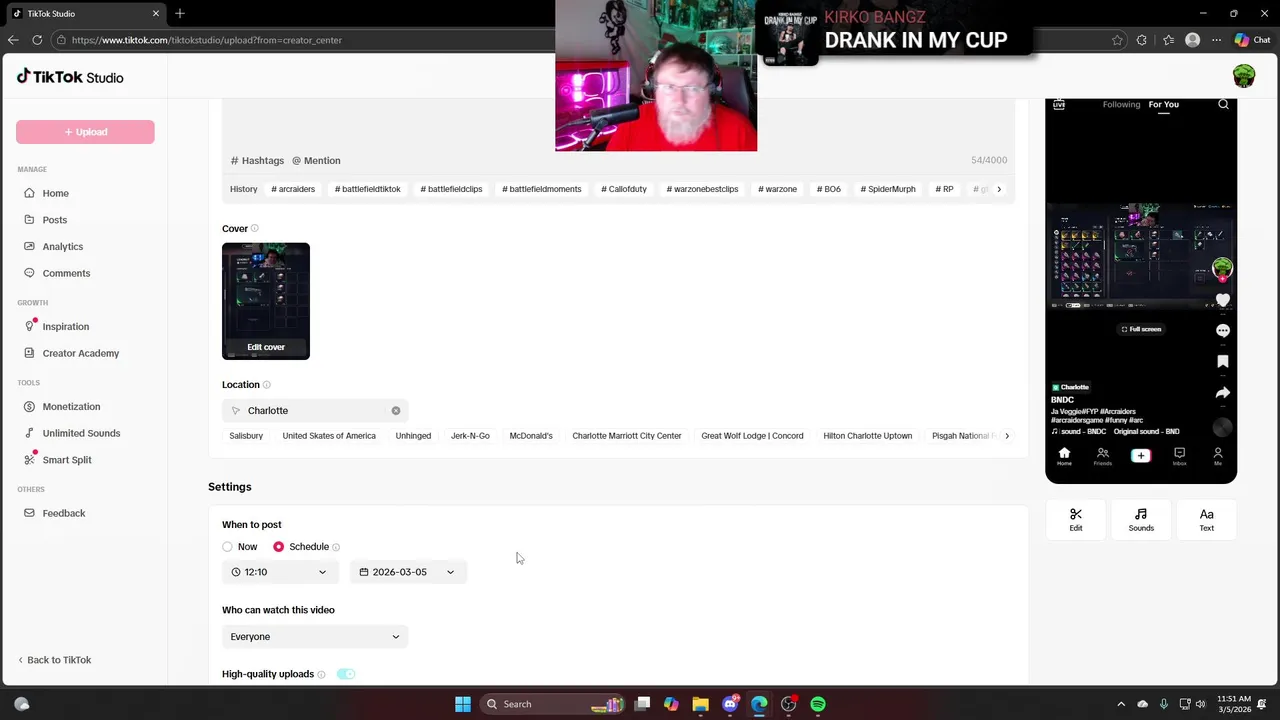Choose the McDonald's location suggestion
This screenshot has width=1280, height=720.
(531, 436)
